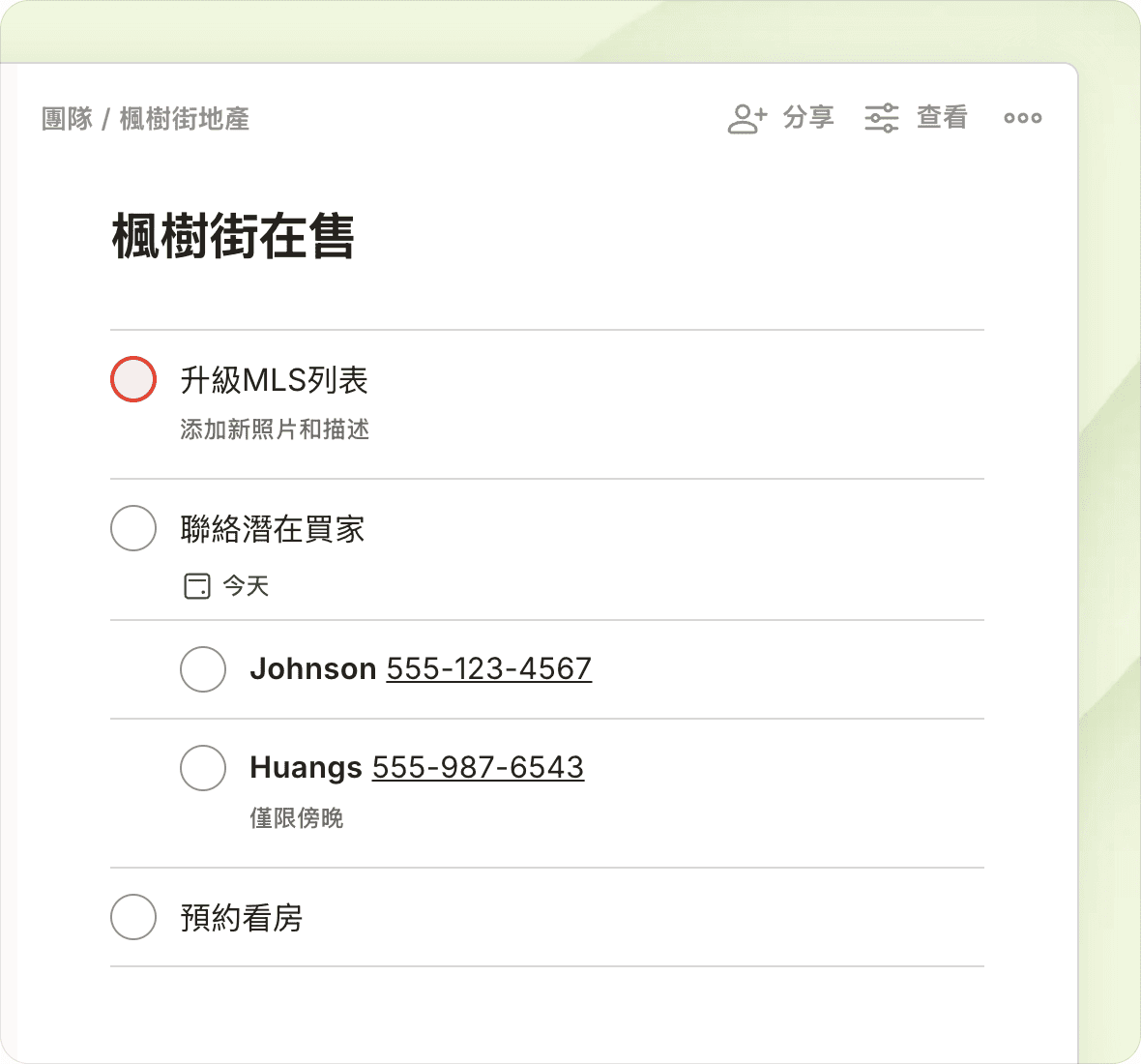Click the 楓樹街在售 project title

tap(233, 237)
